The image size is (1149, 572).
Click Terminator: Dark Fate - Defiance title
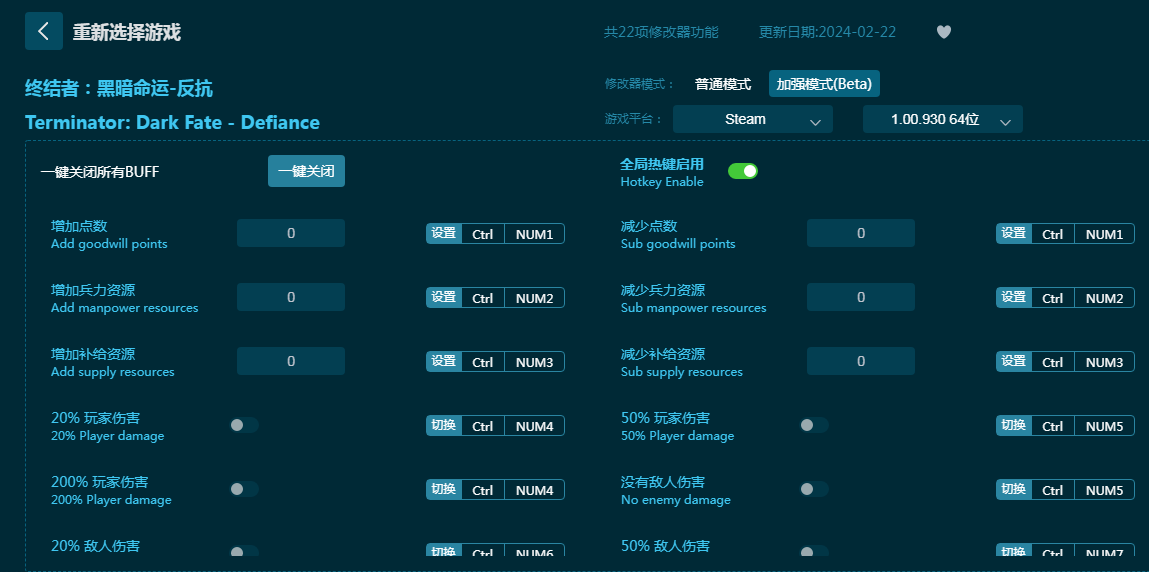[x=172, y=122]
